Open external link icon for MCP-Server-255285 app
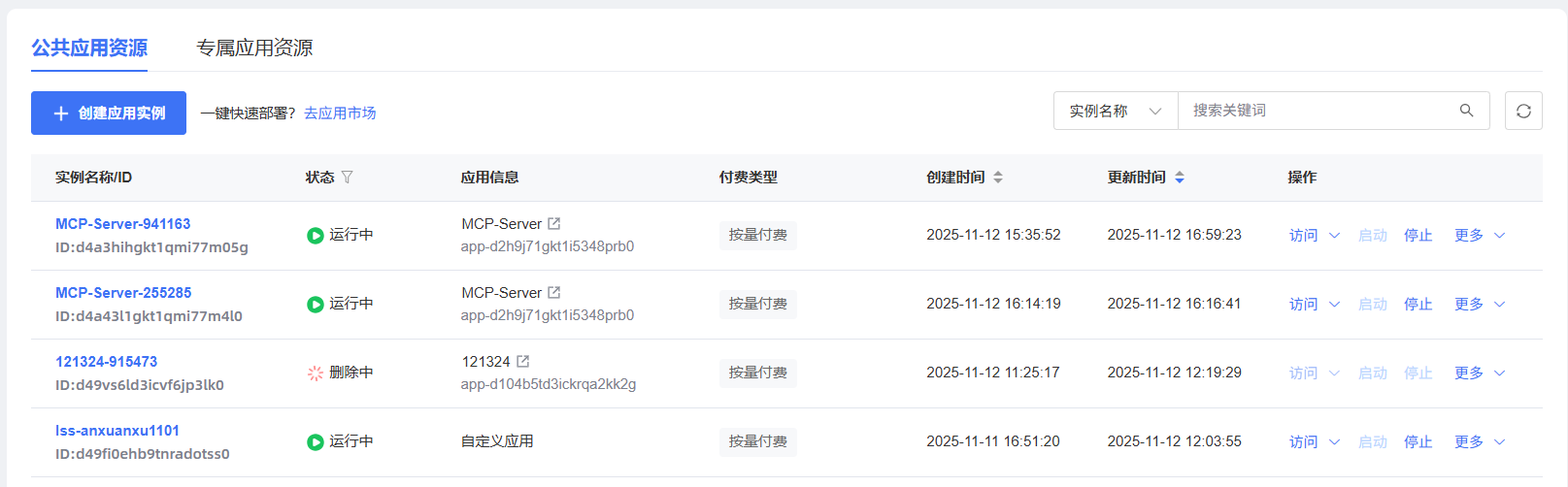 coord(554,292)
